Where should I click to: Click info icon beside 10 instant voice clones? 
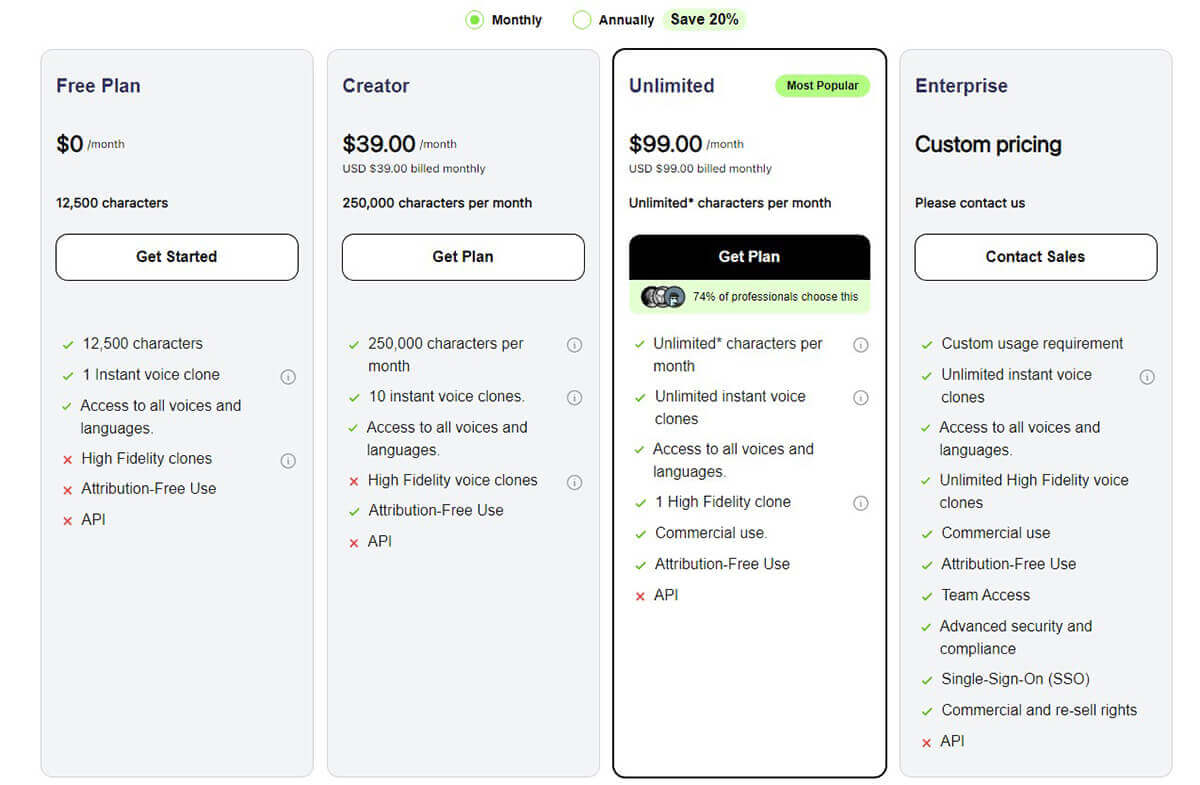[x=574, y=398]
